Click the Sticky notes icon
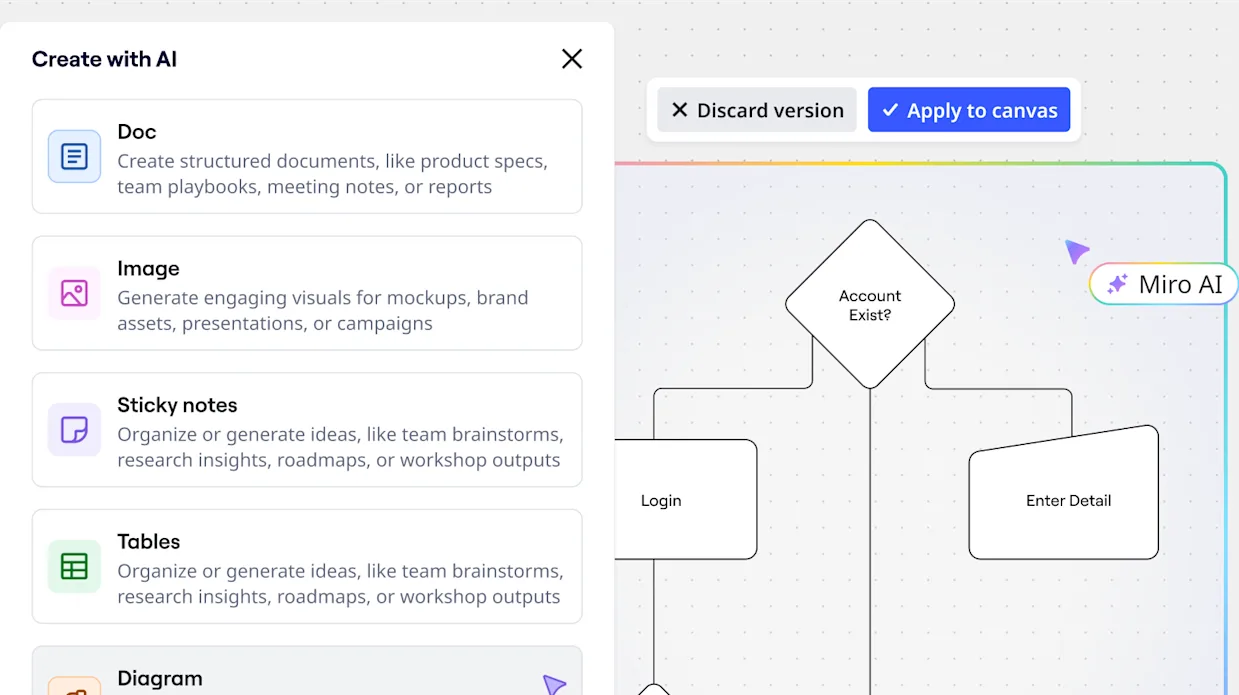The image size is (1239, 695). [74, 430]
